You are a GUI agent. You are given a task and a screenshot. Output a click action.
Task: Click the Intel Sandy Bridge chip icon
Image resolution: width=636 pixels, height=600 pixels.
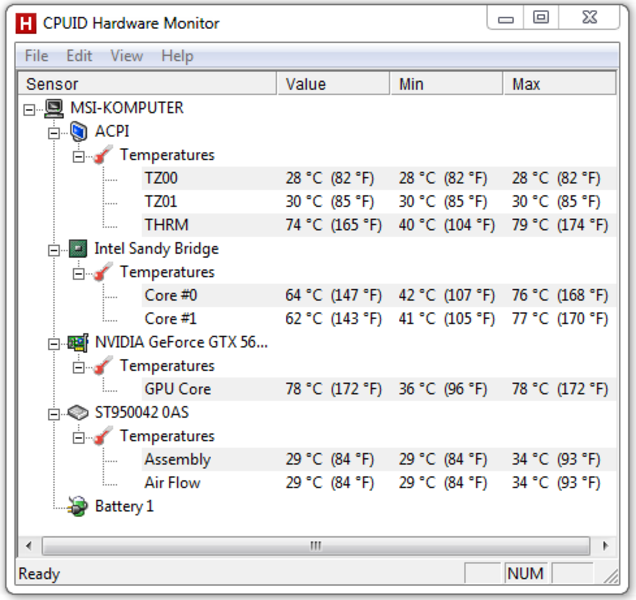tap(78, 249)
